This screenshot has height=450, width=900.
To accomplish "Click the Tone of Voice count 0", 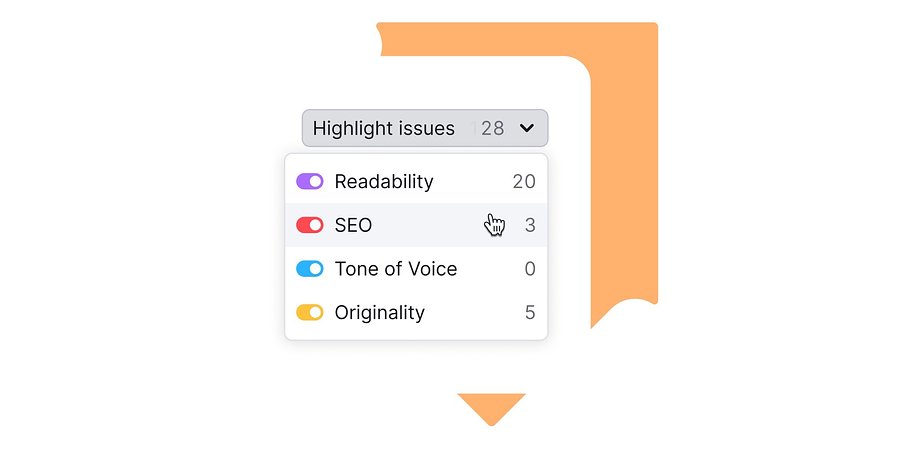I will coord(530,269).
